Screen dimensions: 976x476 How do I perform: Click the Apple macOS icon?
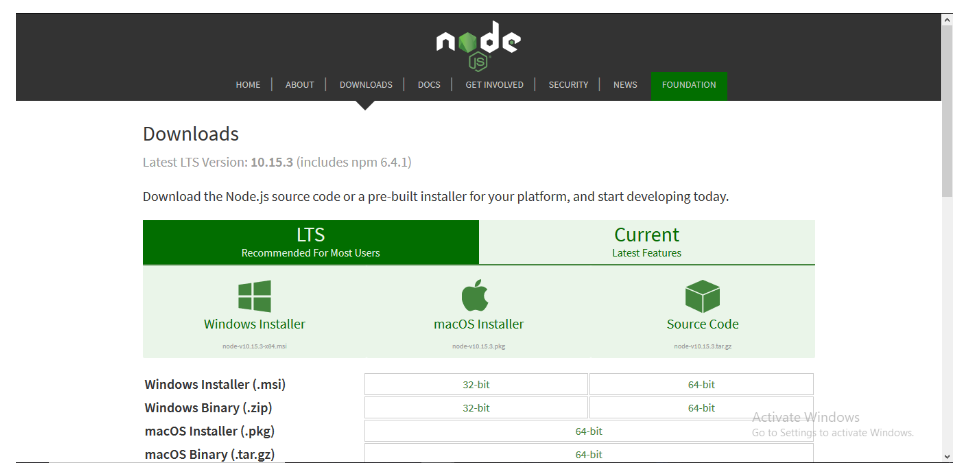click(x=475, y=296)
